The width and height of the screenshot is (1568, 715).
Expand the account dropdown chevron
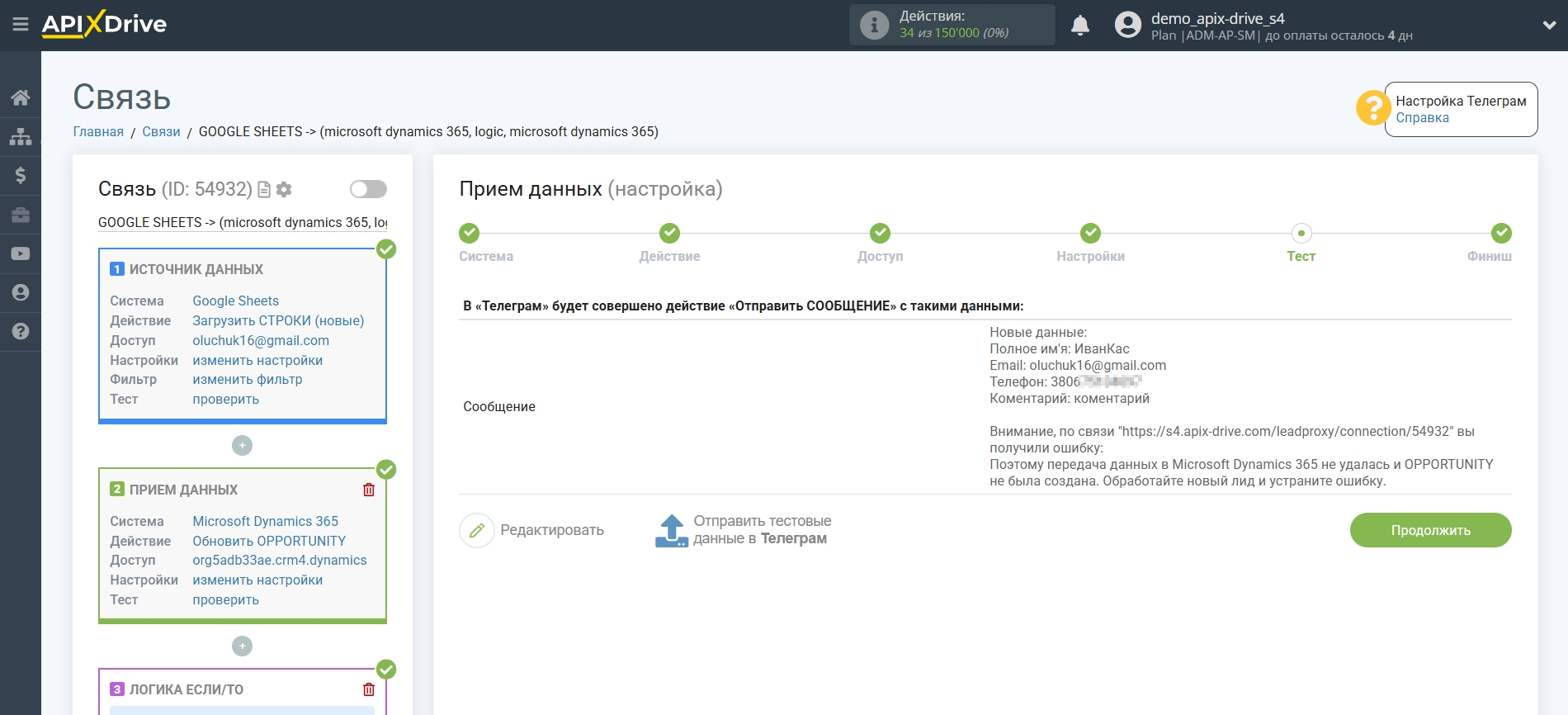[x=1549, y=25]
